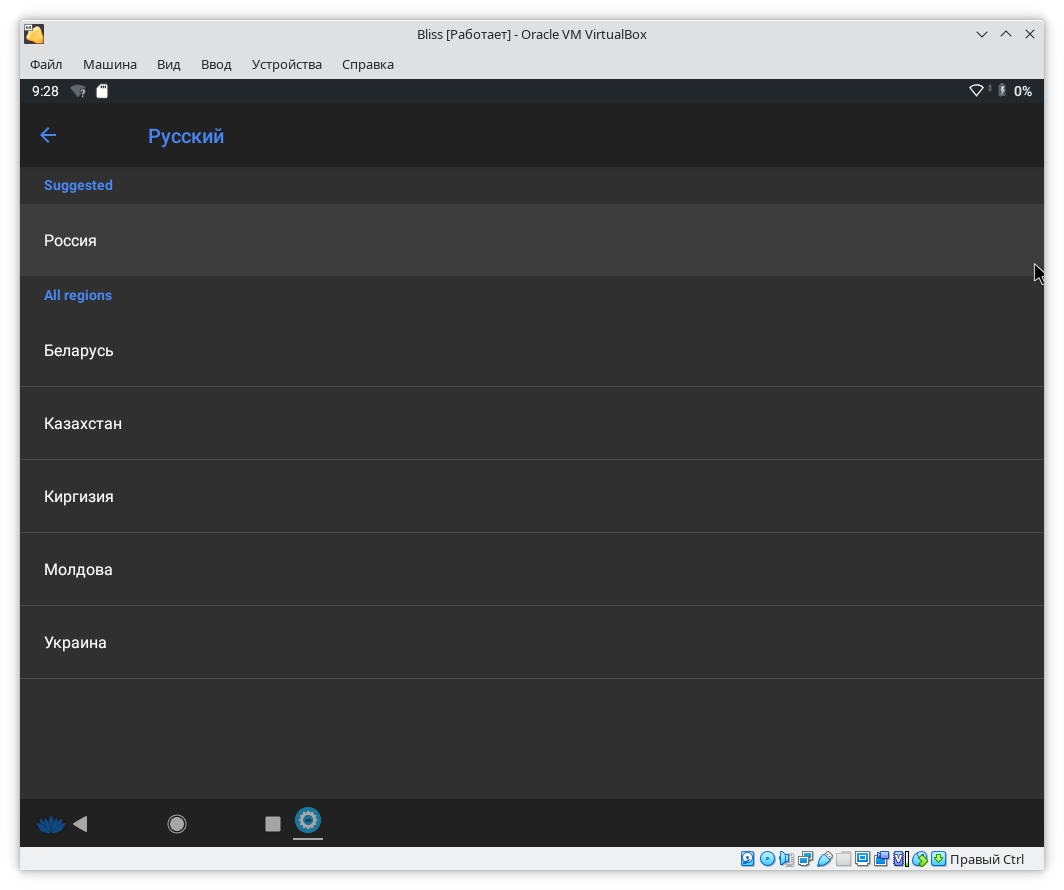Tap the recent apps square button
This screenshot has width=1064, height=890.
click(x=272, y=824)
